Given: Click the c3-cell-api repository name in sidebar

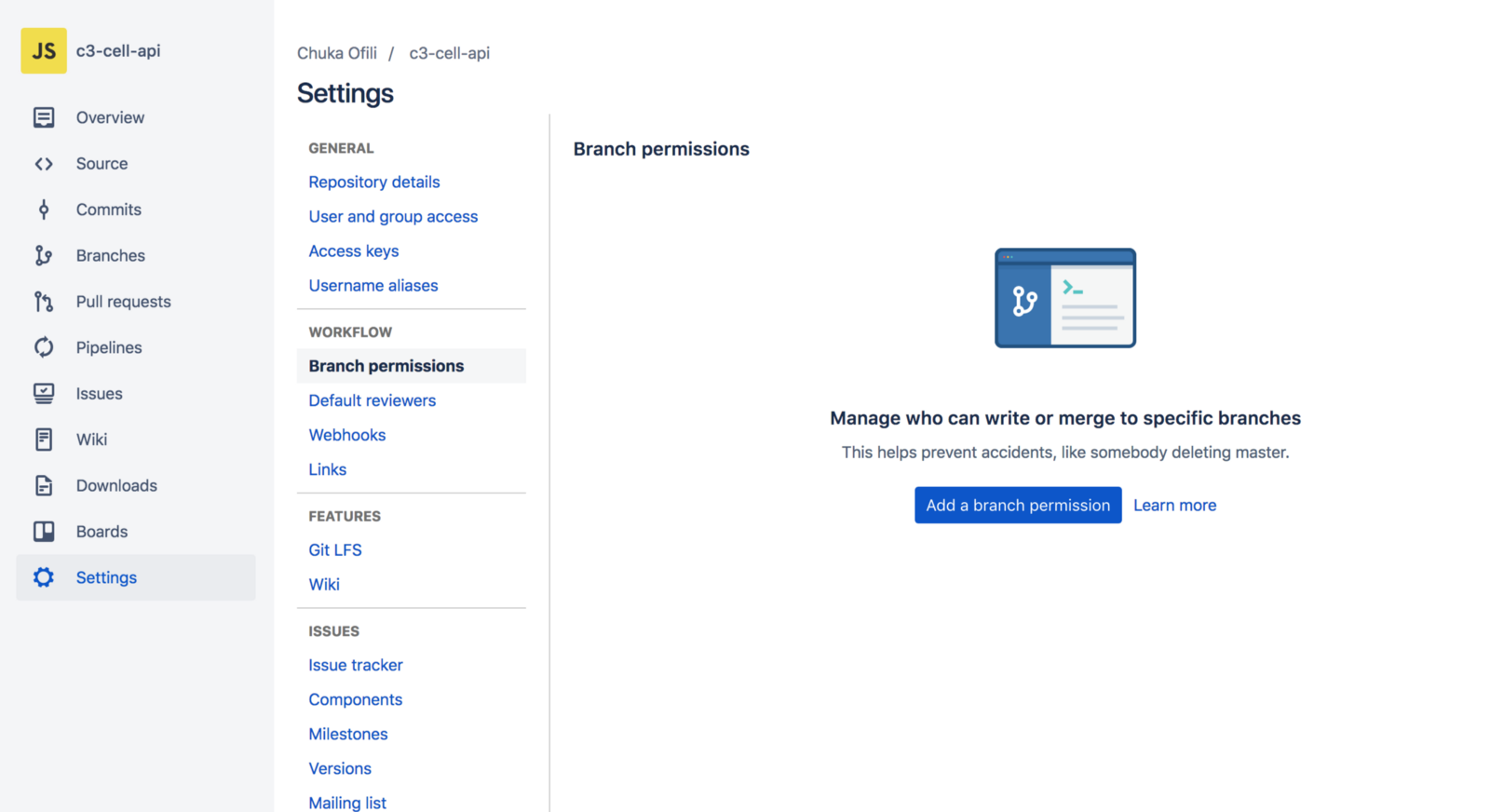Looking at the screenshot, I should (118, 50).
